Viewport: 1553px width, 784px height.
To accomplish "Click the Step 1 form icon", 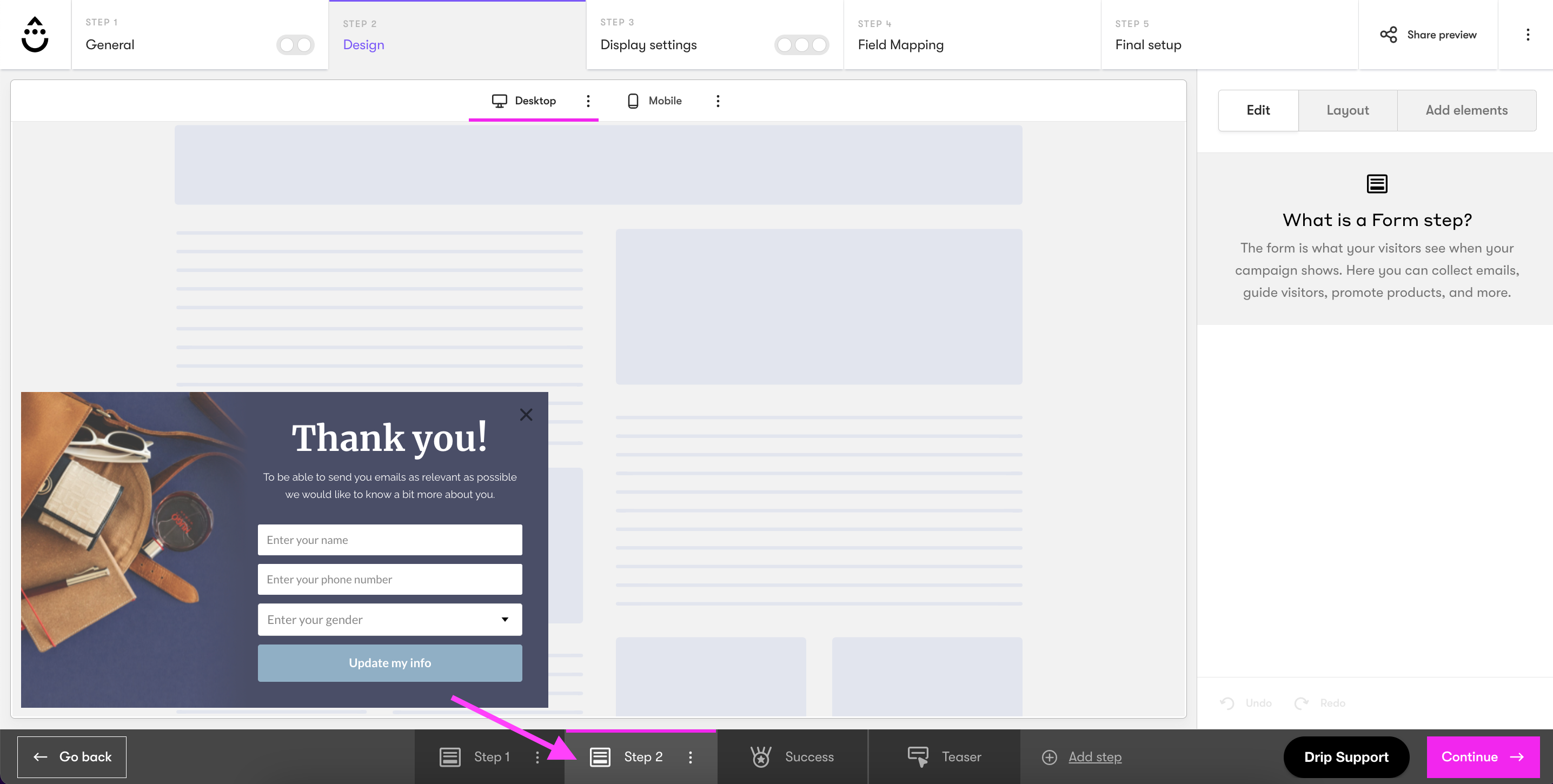I will tap(450, 756).
